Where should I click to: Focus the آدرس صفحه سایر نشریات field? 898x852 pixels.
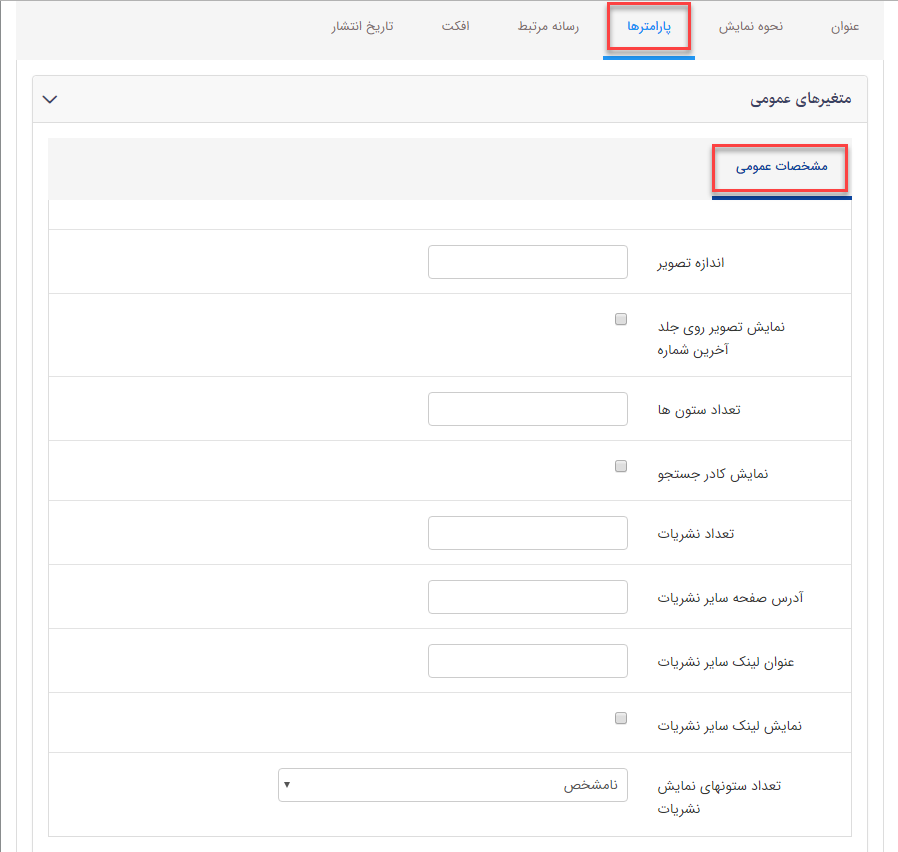coord(527,596)
